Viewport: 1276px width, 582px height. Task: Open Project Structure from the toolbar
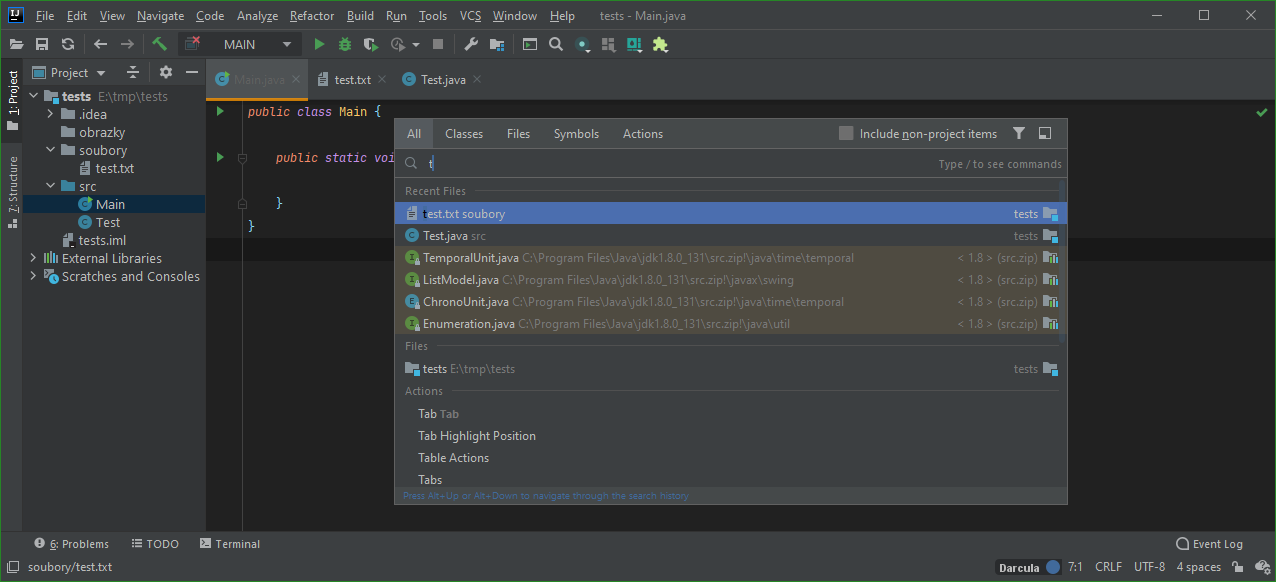point(497,44)
